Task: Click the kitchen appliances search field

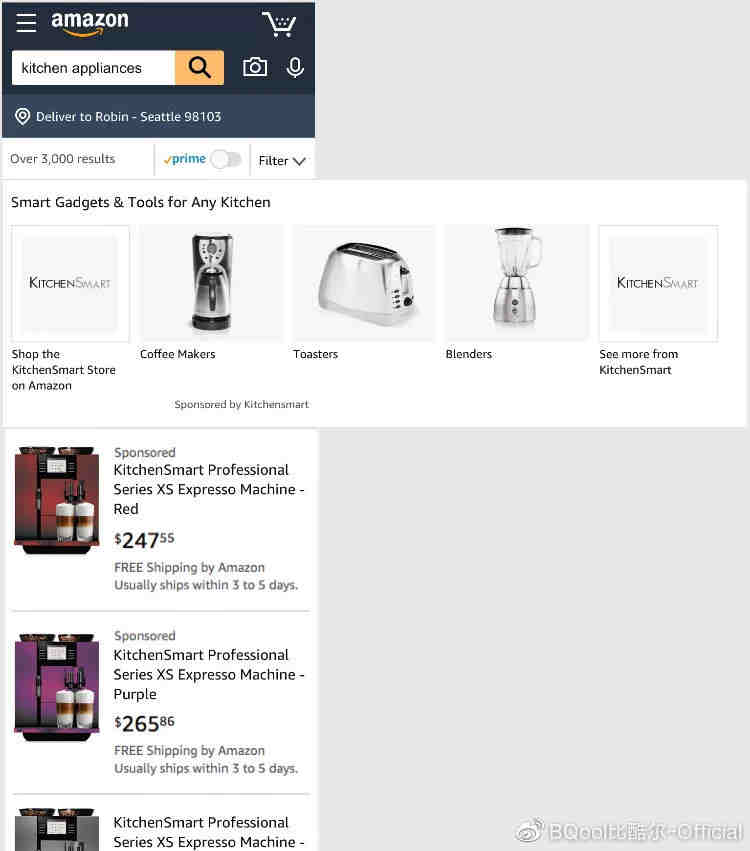Action: pos(93,68)
